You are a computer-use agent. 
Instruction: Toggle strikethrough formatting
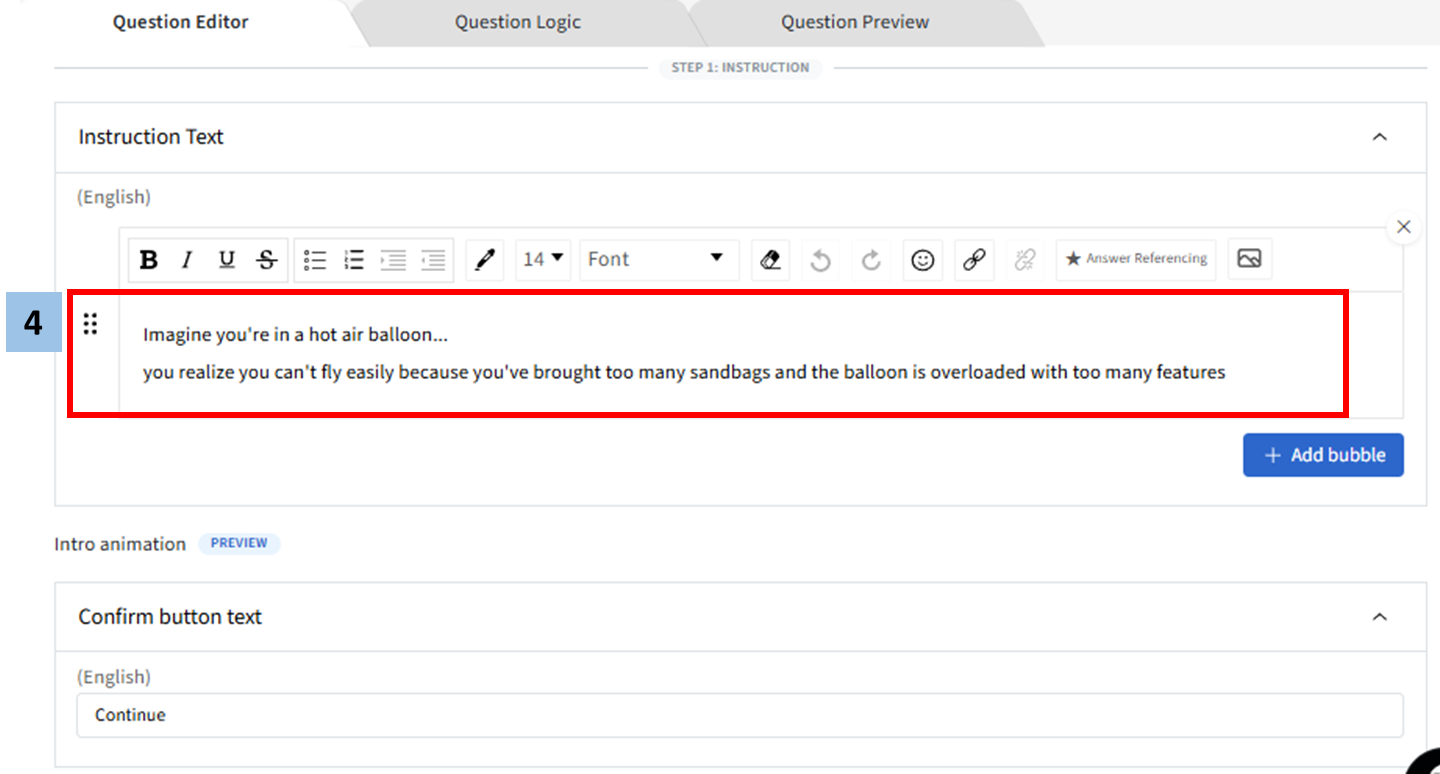click(x=266, y=260)
